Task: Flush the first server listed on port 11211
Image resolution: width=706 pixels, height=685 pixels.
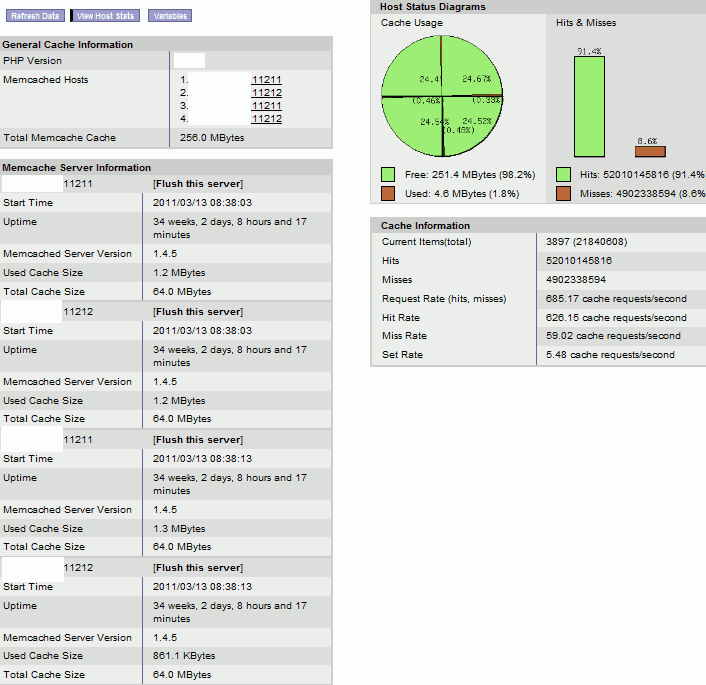Action: pos(198,184)
